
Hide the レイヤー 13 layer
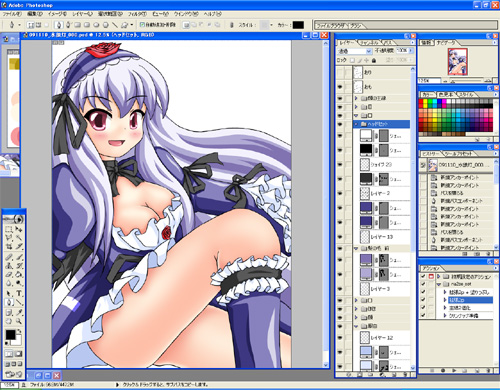click(340, 237)
